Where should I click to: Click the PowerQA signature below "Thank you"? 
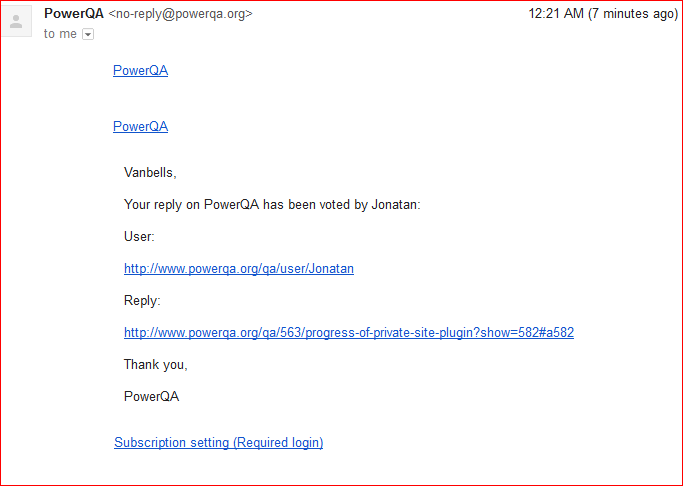pos(151,396)
